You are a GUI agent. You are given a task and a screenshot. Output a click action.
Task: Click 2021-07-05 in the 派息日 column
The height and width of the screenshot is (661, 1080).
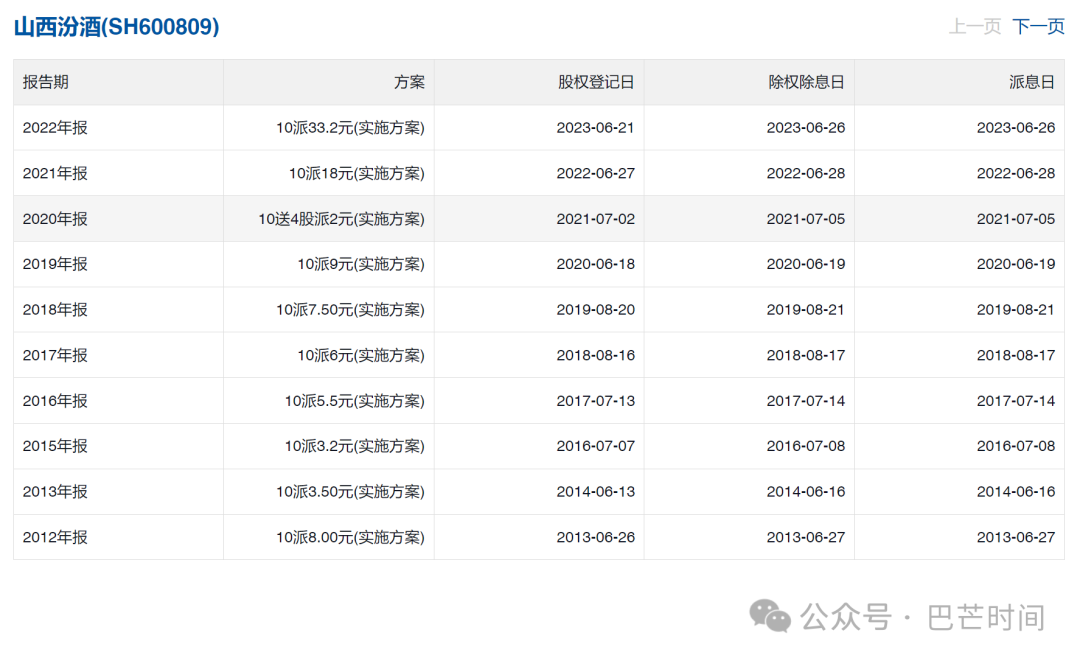1016,219
